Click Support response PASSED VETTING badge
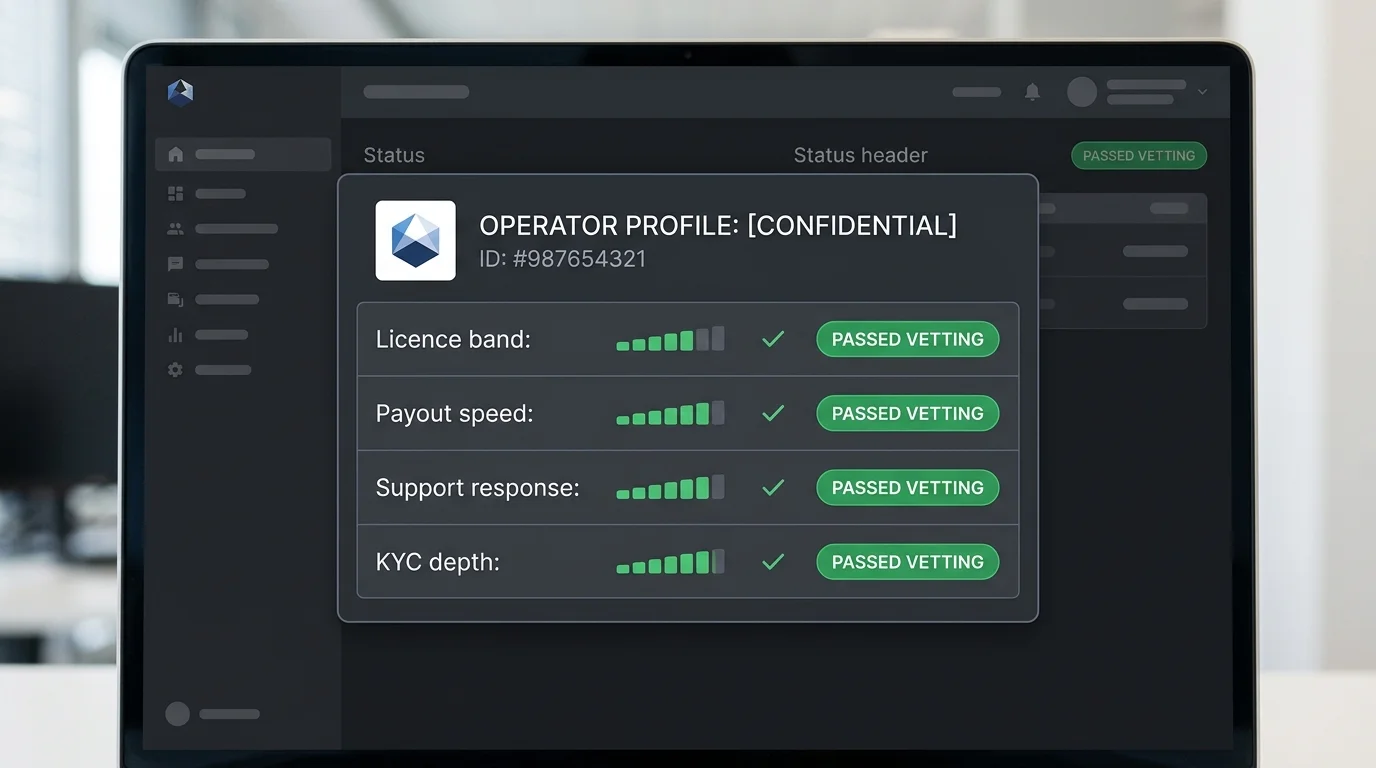 point(908,488)
